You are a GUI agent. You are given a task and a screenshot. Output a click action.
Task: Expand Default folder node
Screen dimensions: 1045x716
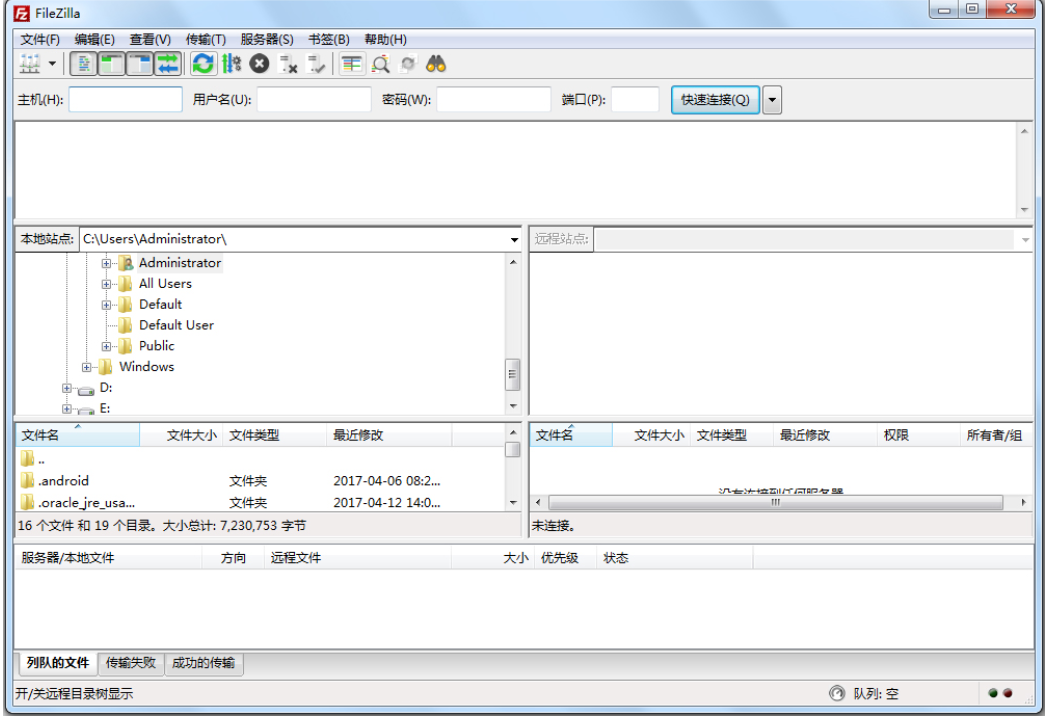click(106, 305)
